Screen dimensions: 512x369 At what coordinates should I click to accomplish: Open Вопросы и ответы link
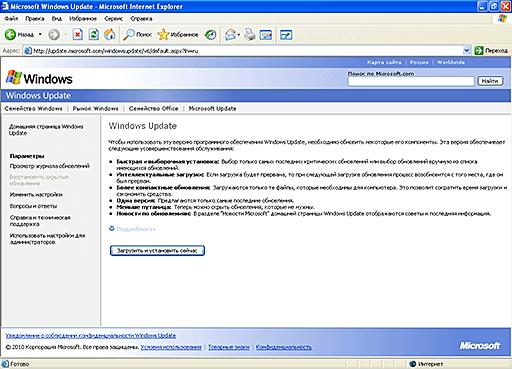33,206
